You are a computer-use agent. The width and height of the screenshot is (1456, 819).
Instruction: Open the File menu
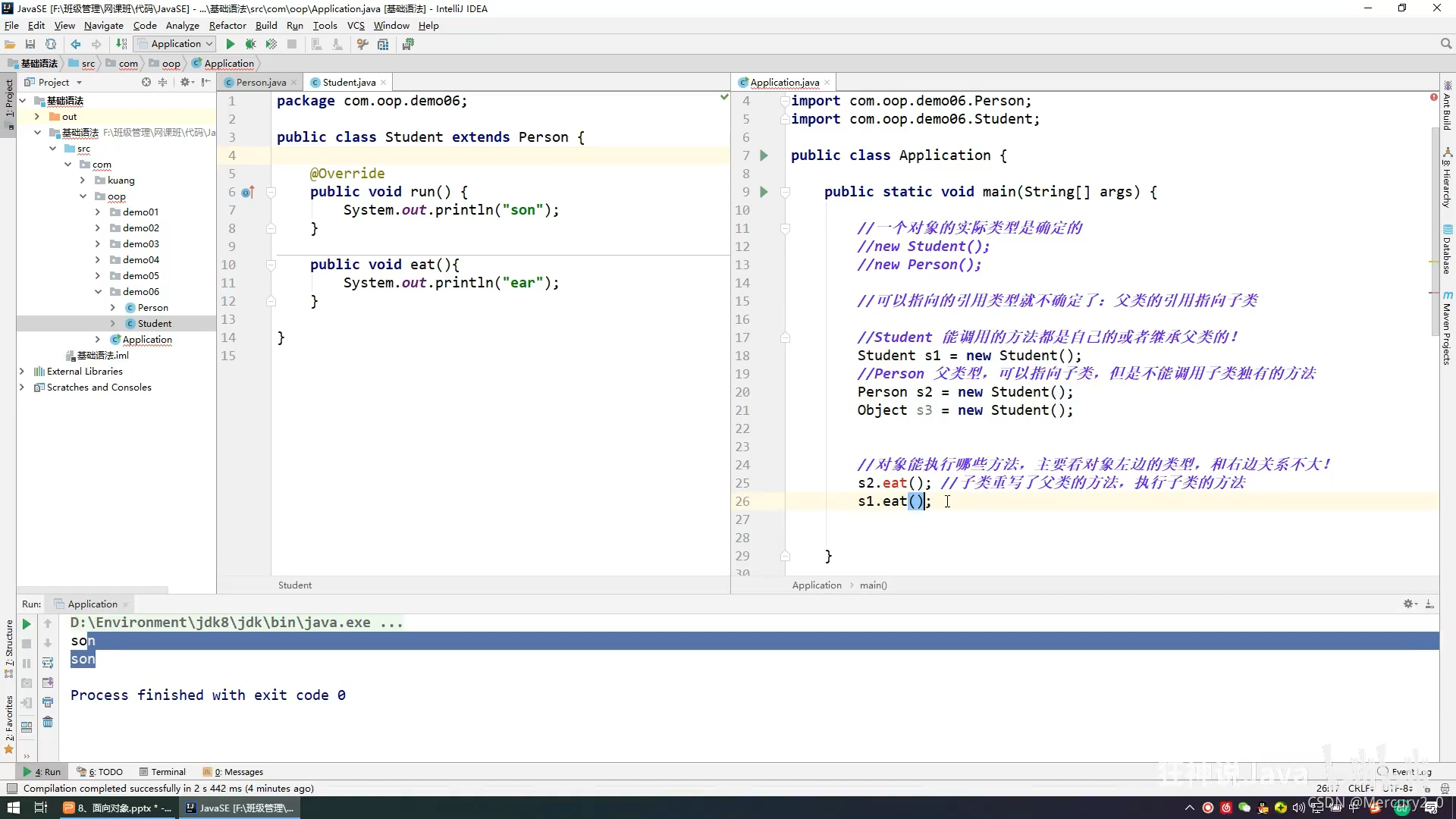point(11,25)
